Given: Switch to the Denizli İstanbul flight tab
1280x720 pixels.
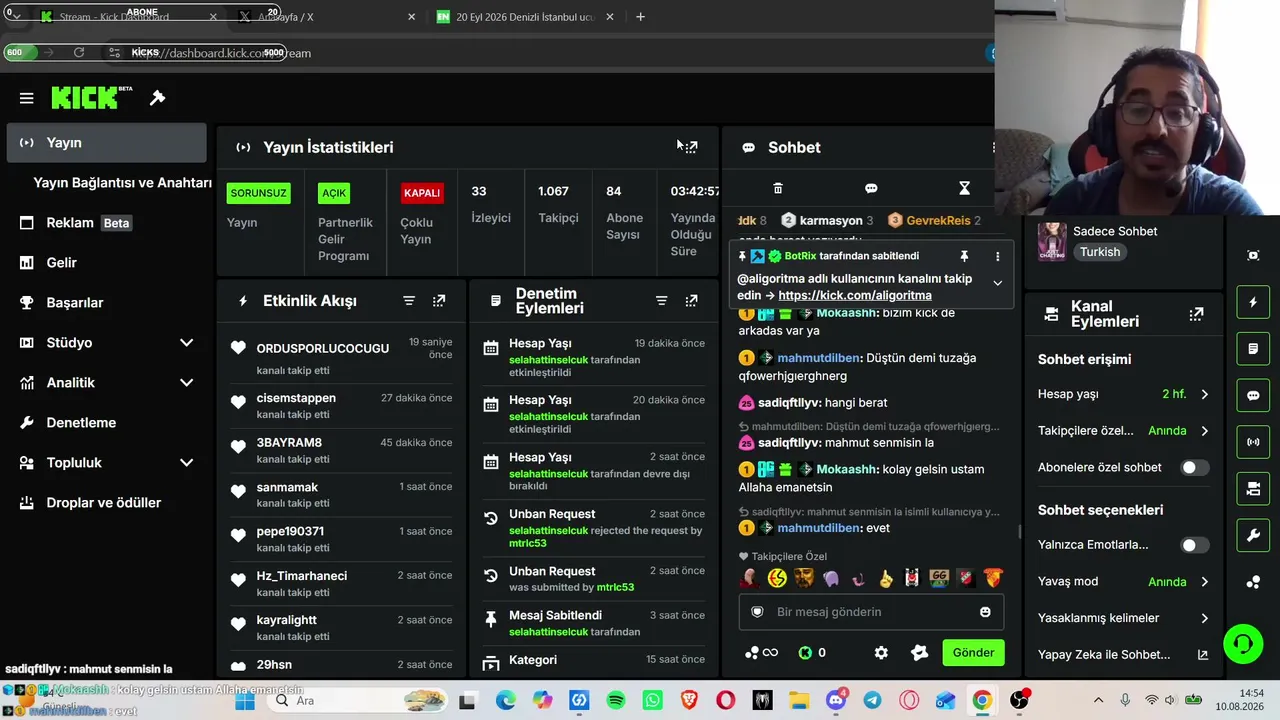Looking at the screenshot, I should coord(526,17).
